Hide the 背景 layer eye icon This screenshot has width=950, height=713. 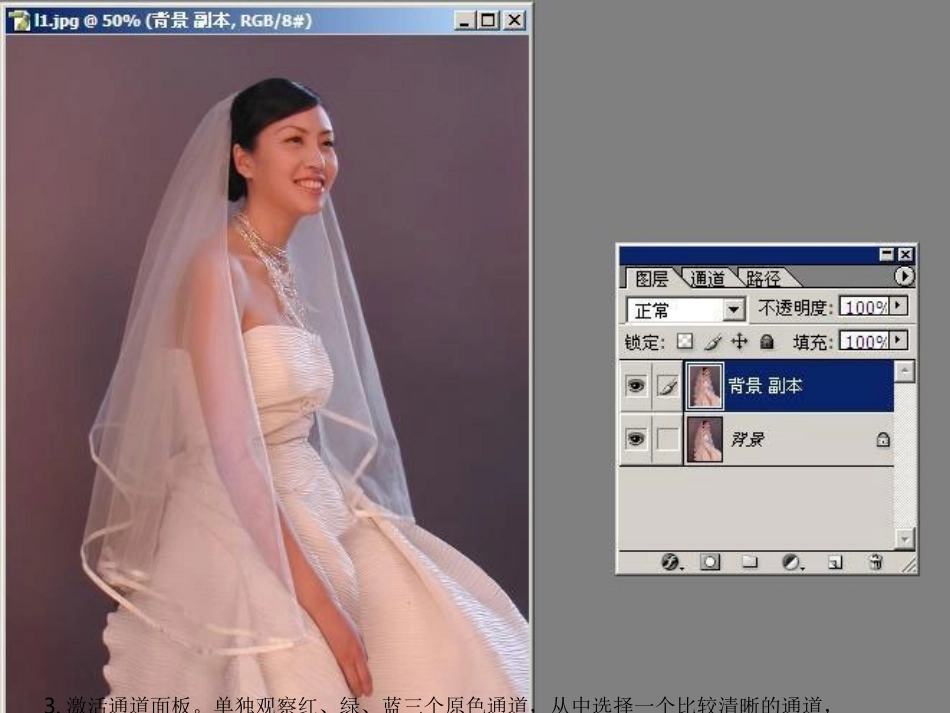[636, 438]
